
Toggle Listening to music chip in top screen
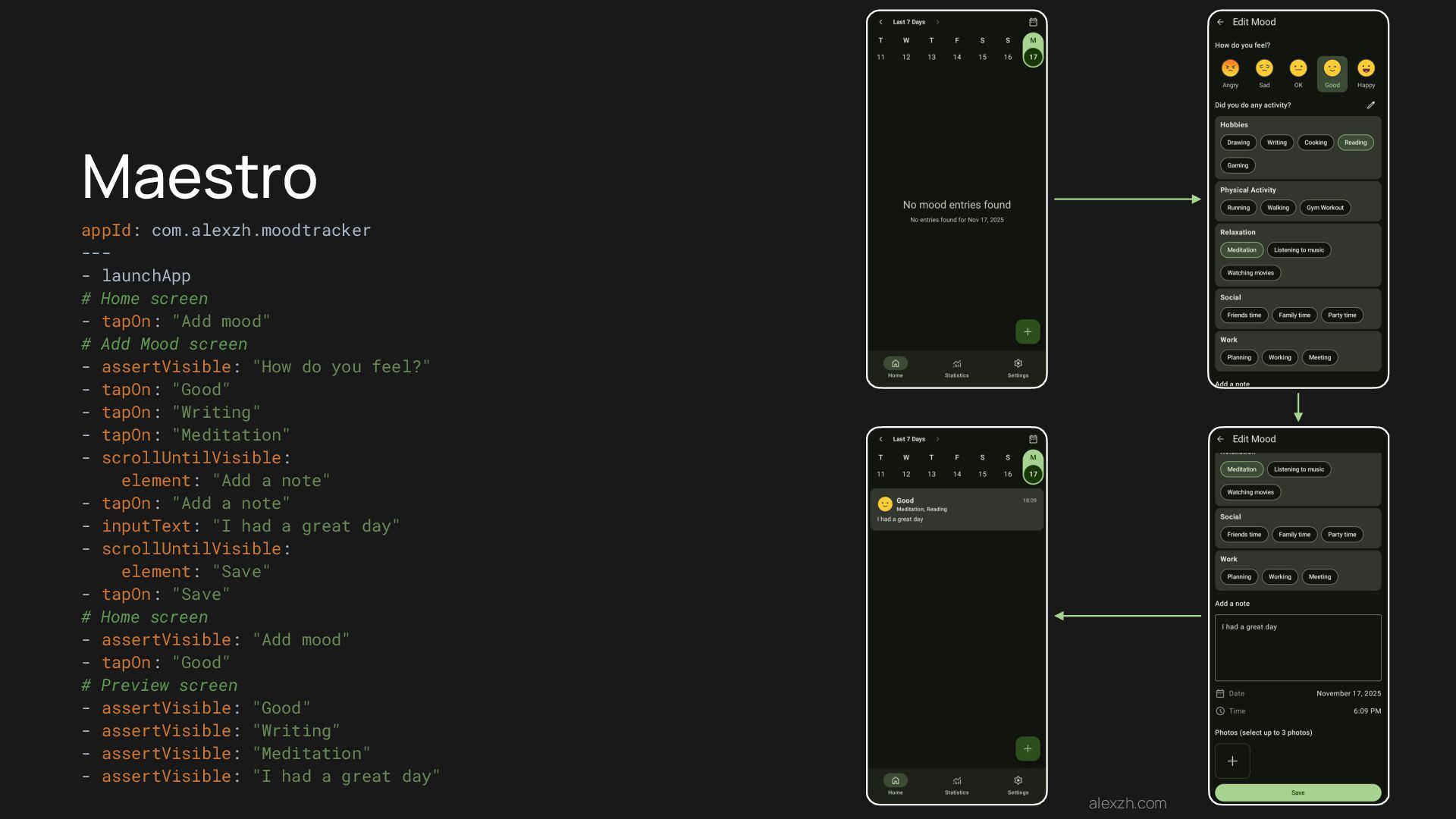[x=1298, y=250]
